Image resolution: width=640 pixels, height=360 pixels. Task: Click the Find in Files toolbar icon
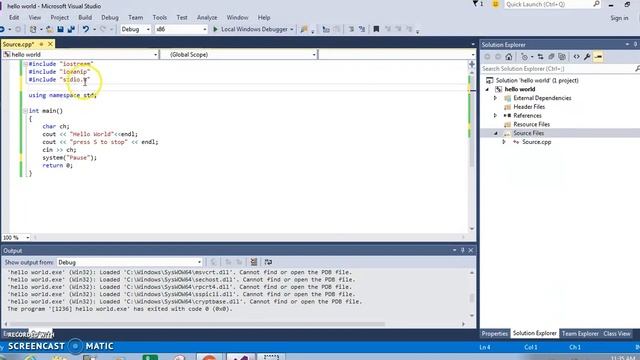click(x=304, y=29)
